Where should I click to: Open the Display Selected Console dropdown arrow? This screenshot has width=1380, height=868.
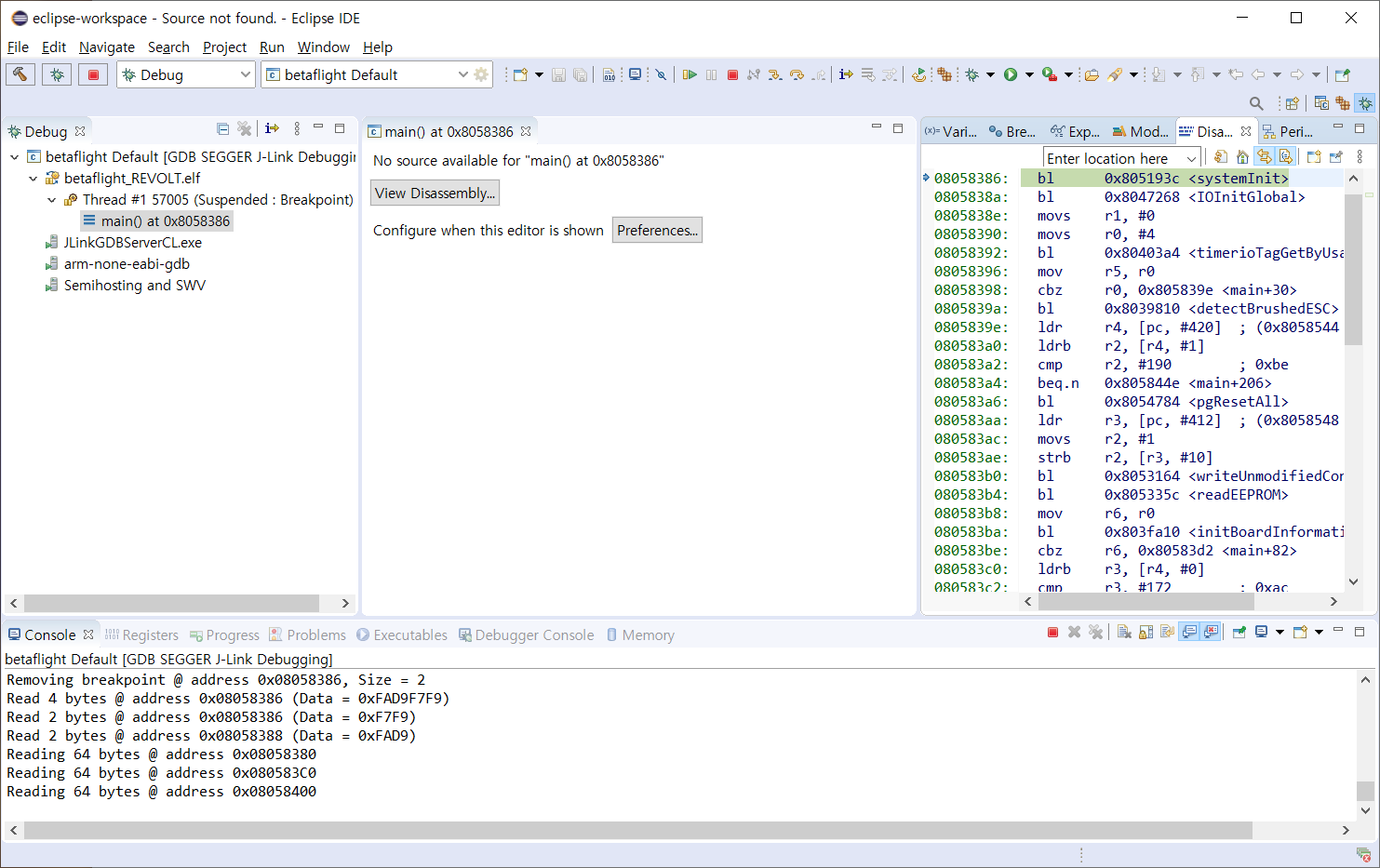tap(1280, 633)
